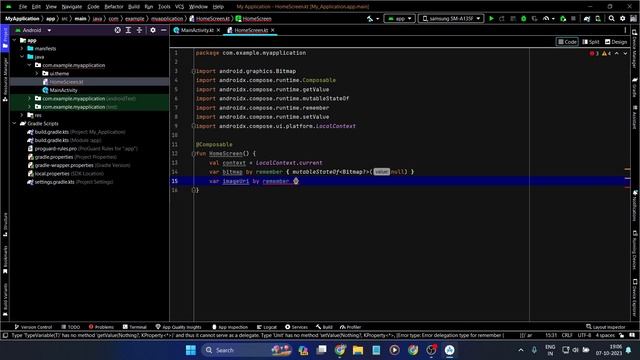Open File Explorer from the taskbar

358,350
